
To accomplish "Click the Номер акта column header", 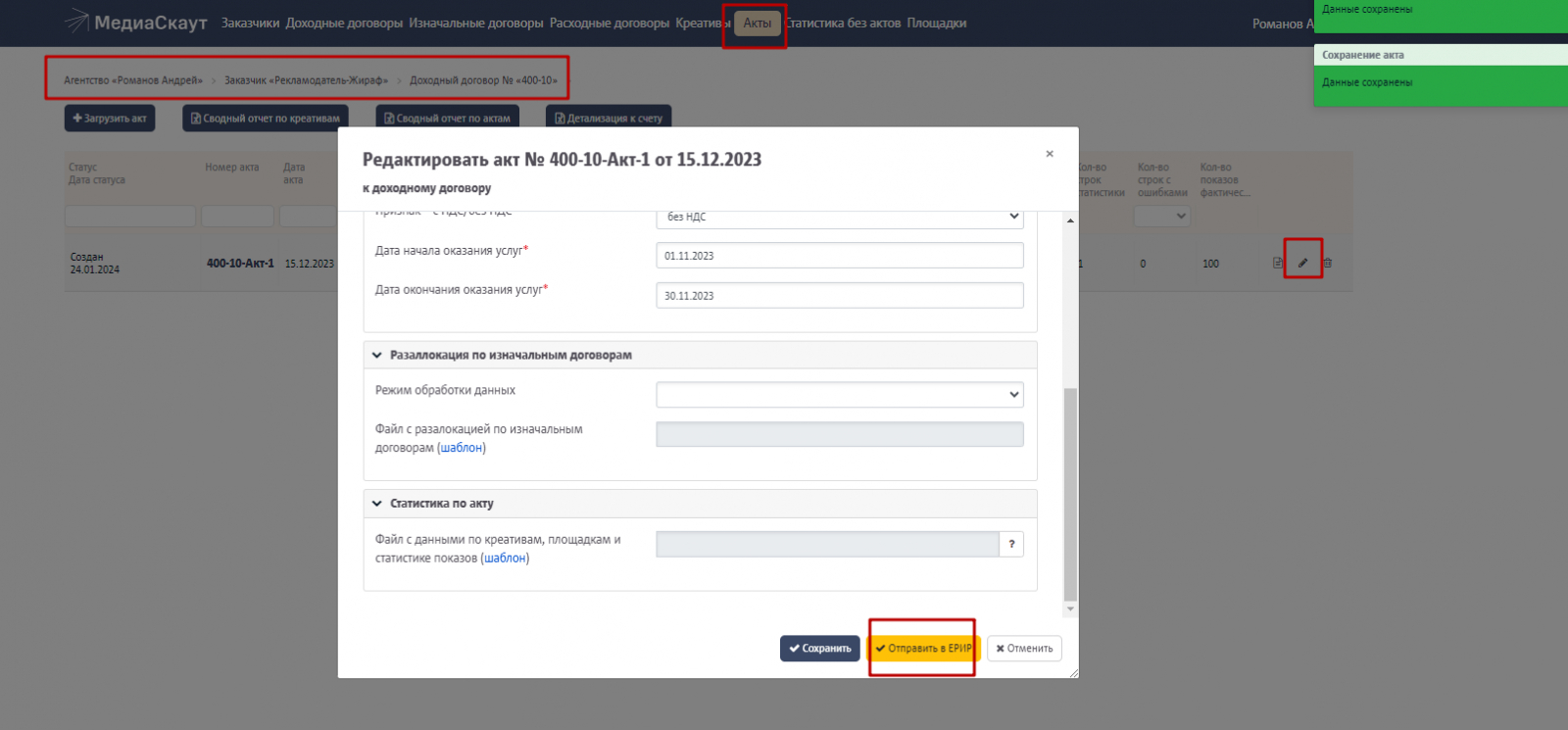I will [232, 168].
